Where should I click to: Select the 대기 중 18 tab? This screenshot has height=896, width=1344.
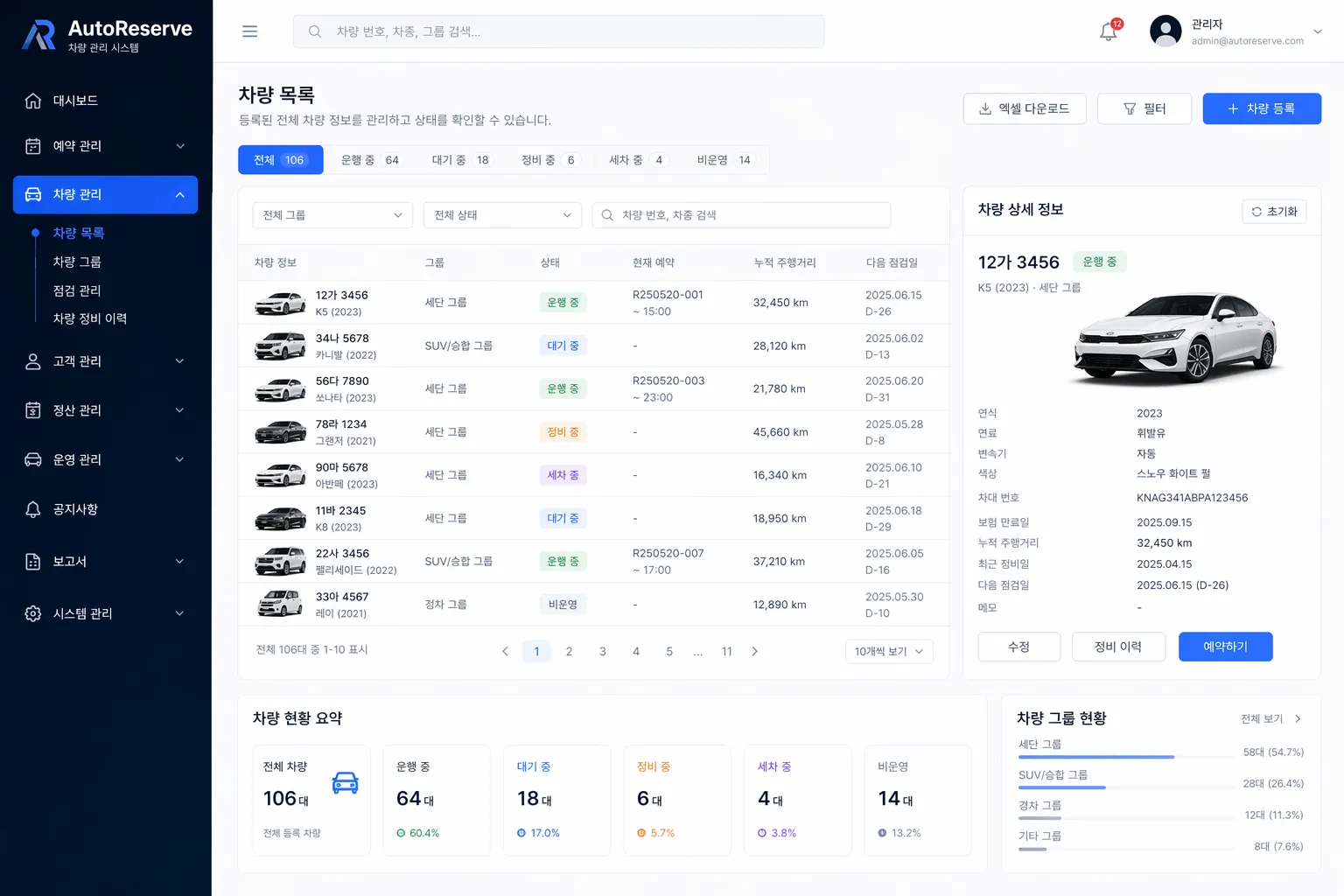pos(461,160)
